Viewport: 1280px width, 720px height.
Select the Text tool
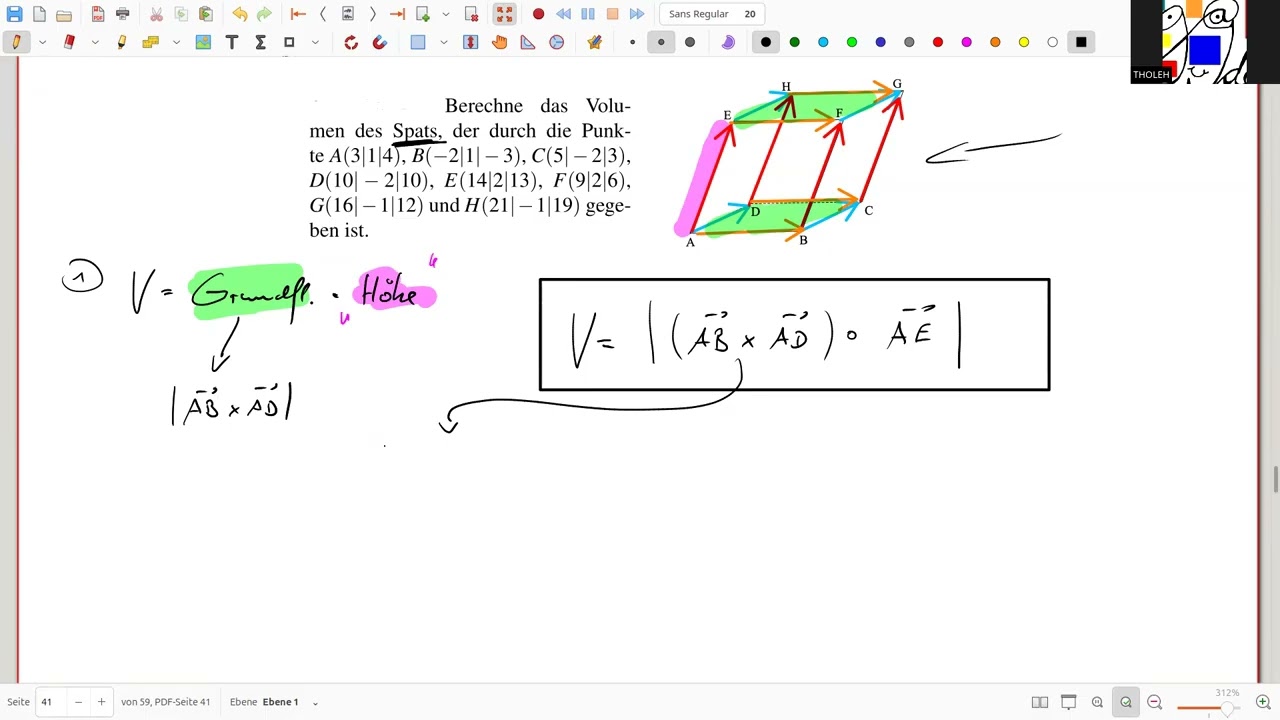pyautogui.click(x=232, y=42)
